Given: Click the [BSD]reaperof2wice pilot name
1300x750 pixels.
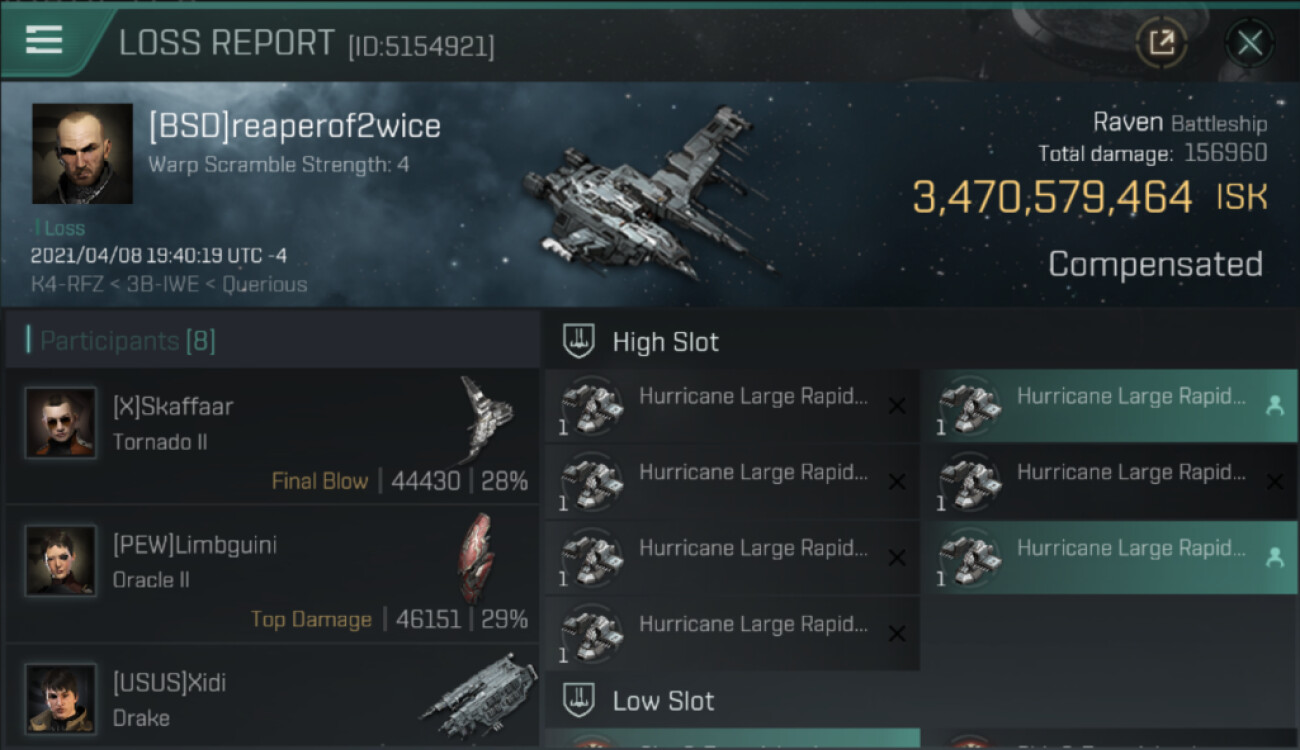Looking at the screenshot, I should pos(295,126).
